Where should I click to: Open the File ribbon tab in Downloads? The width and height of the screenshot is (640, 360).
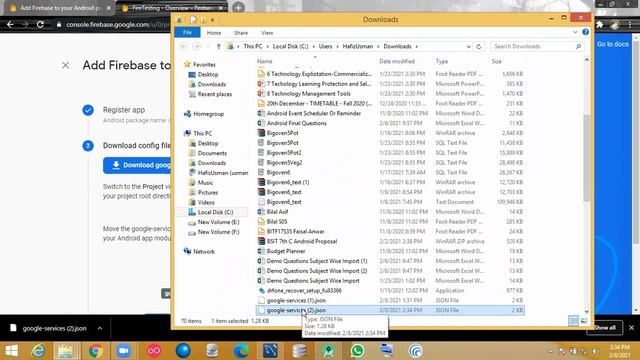click(x=187, y=33)
